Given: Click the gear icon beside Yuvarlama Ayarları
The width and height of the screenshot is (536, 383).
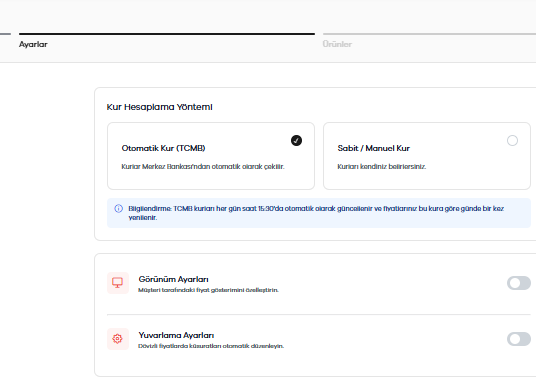Looking at the screenshot, I should (118, 339).
